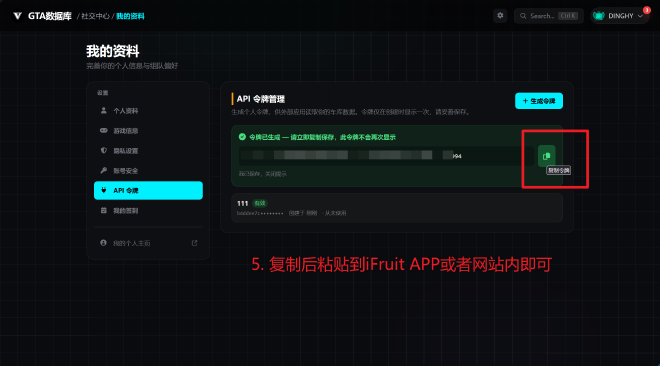Open the DINGHY account dropdown chevron
Viewport: 660px width, 366px height.
pyautogui.click(x=640, y=16)
